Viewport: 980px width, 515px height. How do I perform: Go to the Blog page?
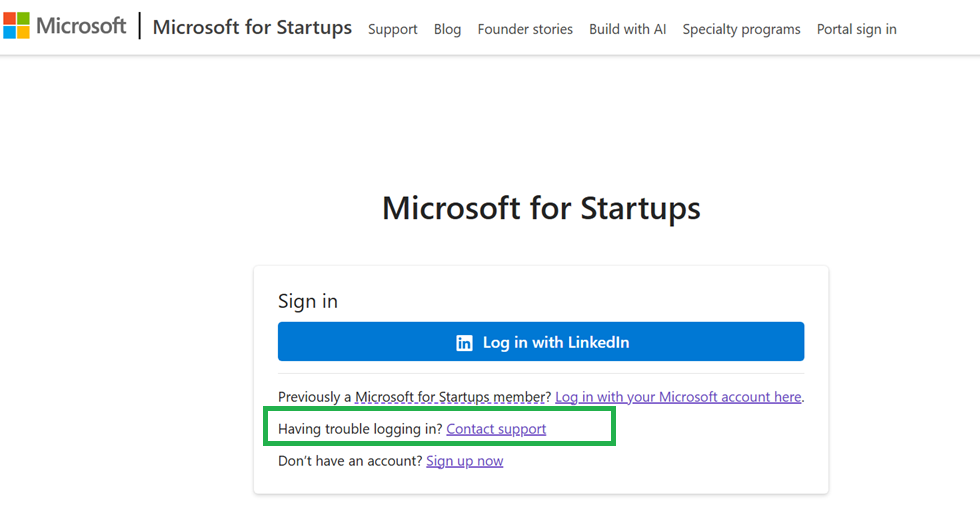point(447,29)
